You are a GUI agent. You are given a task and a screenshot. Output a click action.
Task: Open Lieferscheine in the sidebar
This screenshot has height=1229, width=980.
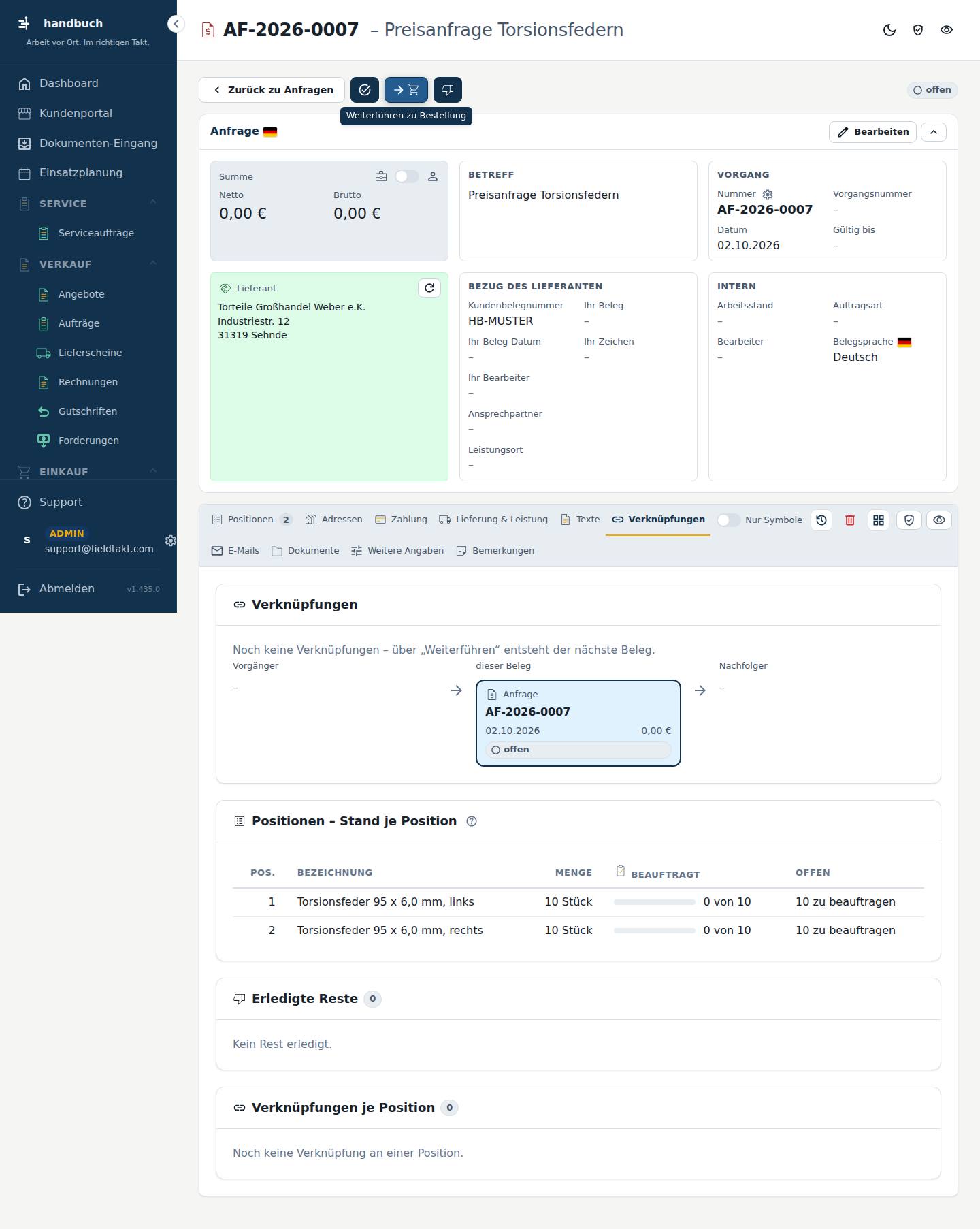(88, 353)
